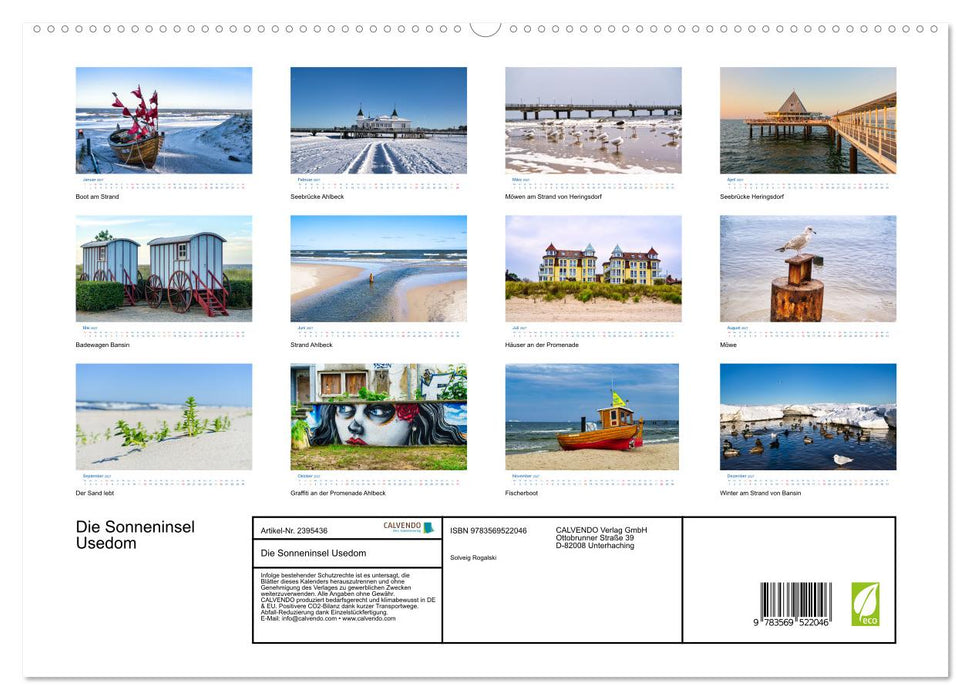
Task: Click the December calendar strip under Winter am Strand
Action: click(808, 479)
